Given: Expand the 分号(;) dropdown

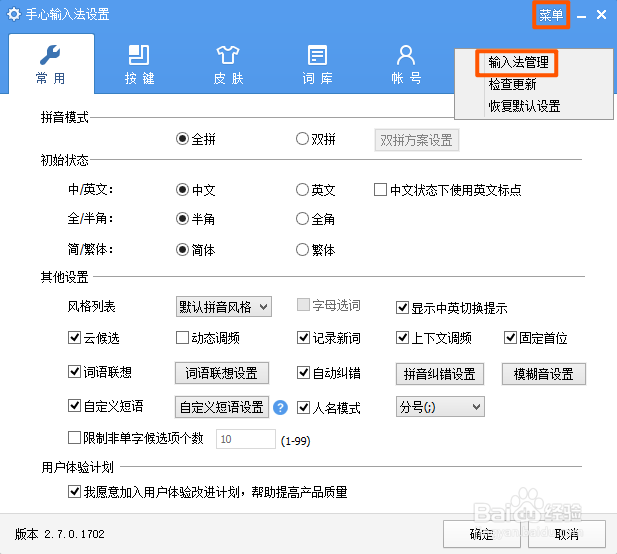Looking at the screenshot, I should [x=440, y=407].
